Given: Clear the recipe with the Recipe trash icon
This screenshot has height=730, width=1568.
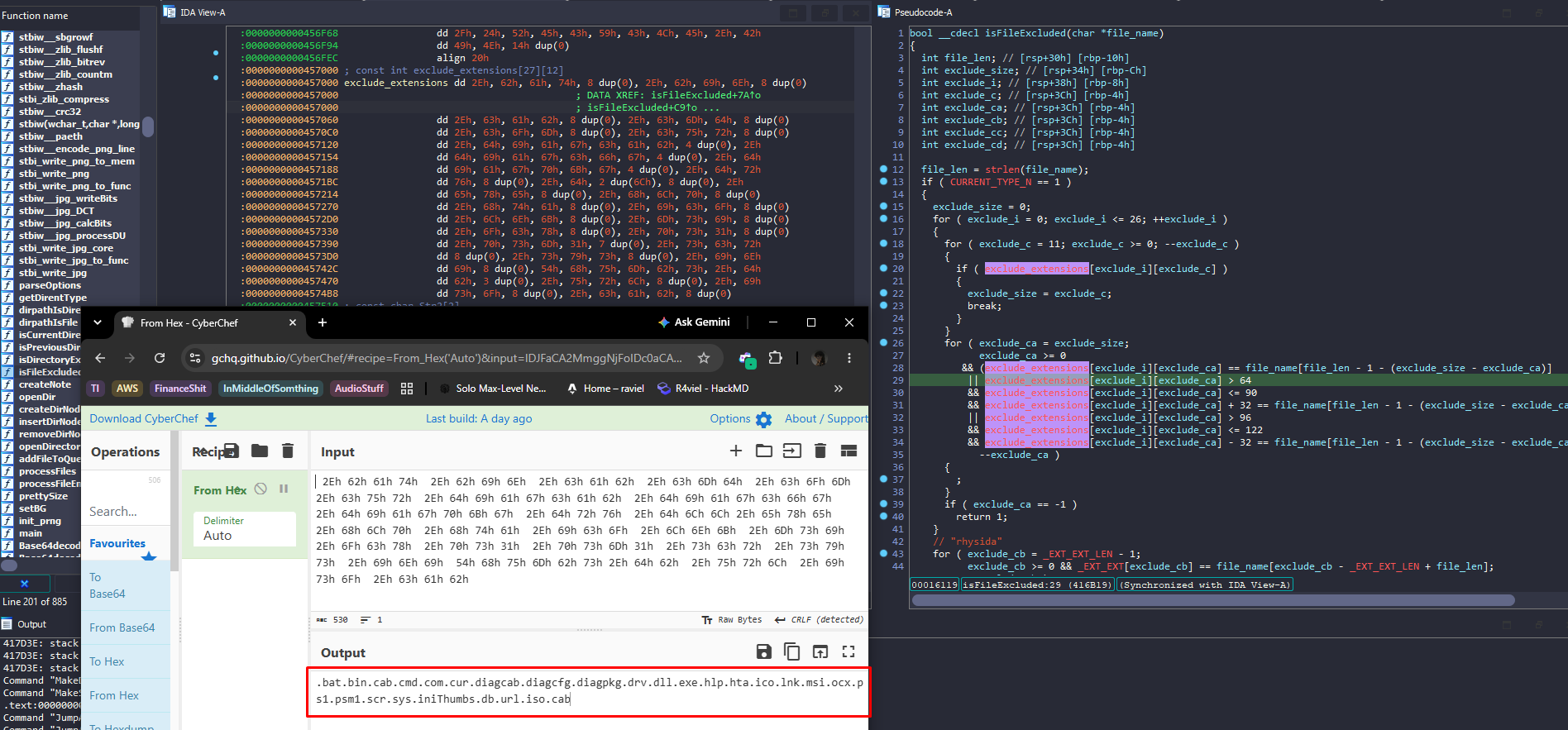Looking at the screenshot, I should (288, 451).
